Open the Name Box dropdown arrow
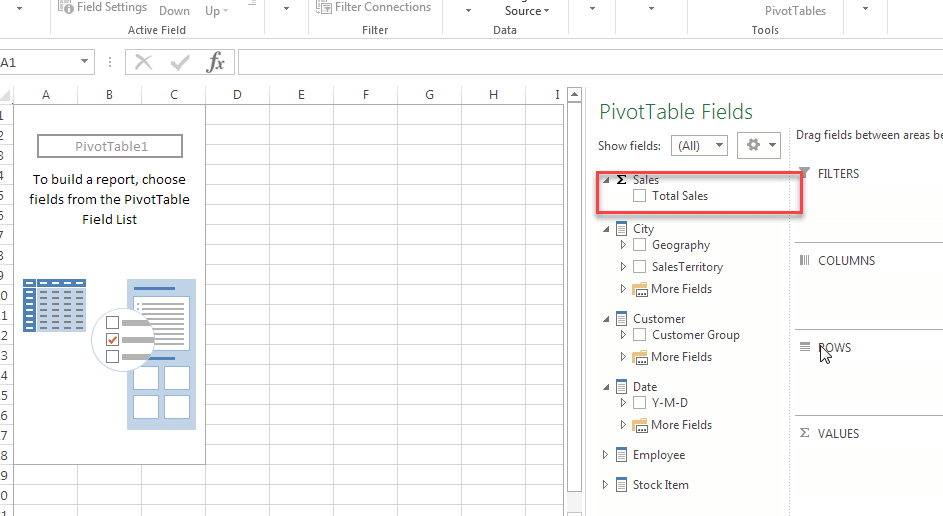Image resolution: width=943 pixels, height=516 pixels. [x=84, y=63]
